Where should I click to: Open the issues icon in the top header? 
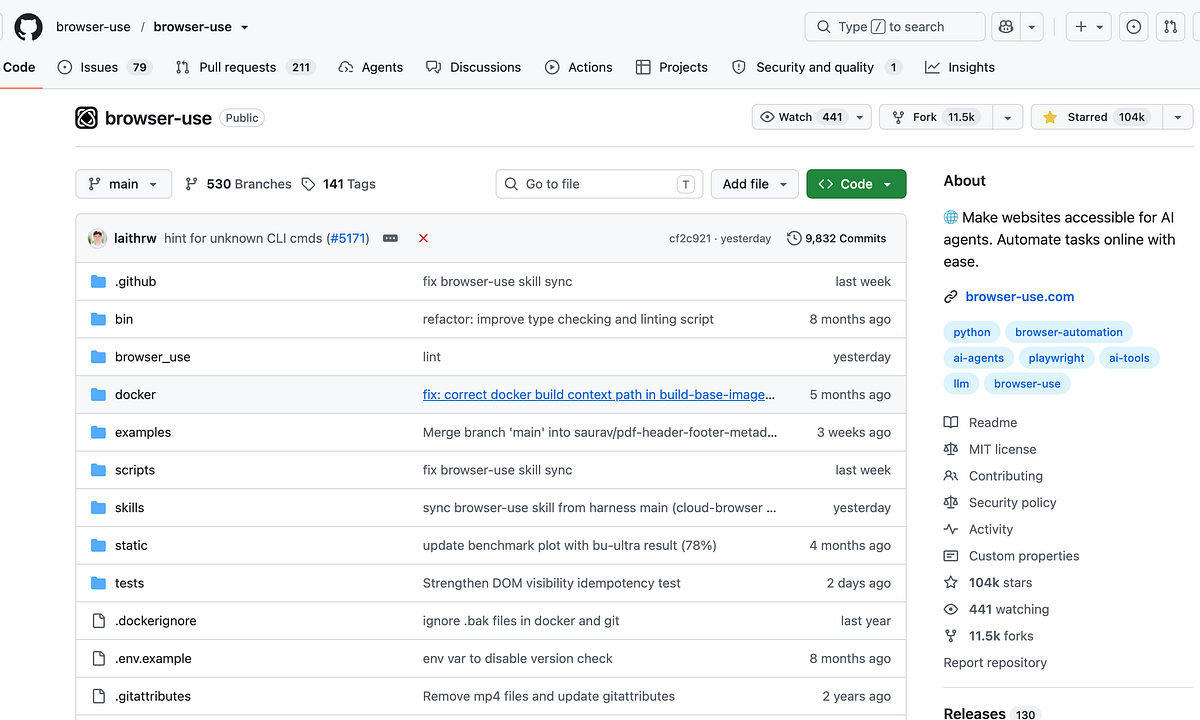coord(1134,27)
